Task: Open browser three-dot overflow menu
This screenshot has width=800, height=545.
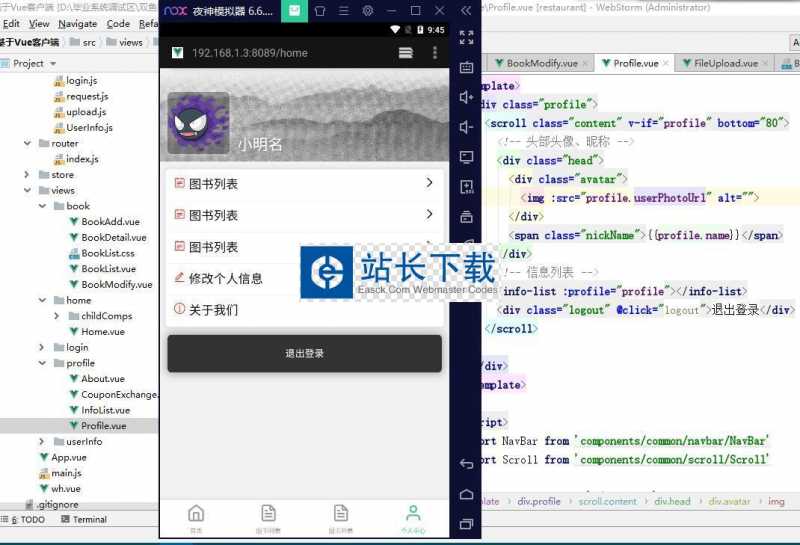Action: [435, 53]
